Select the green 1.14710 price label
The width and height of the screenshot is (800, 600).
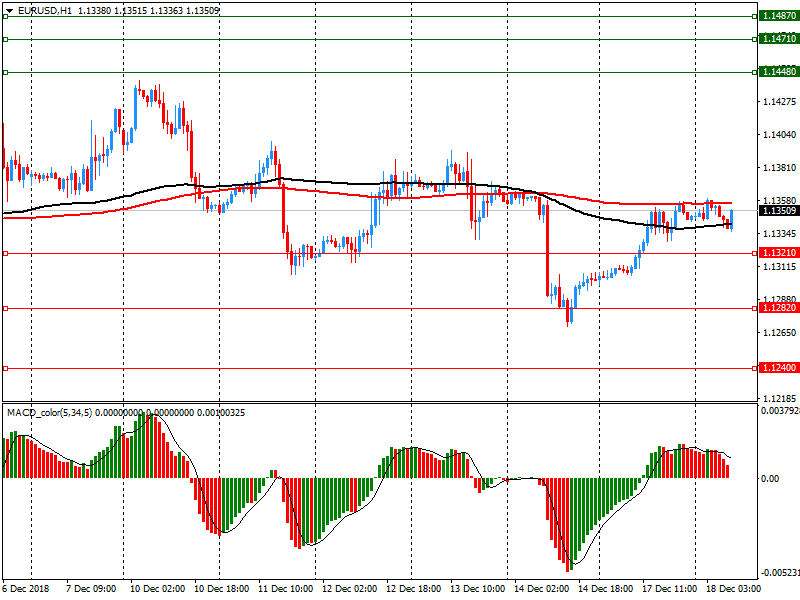tap(777, 39)
